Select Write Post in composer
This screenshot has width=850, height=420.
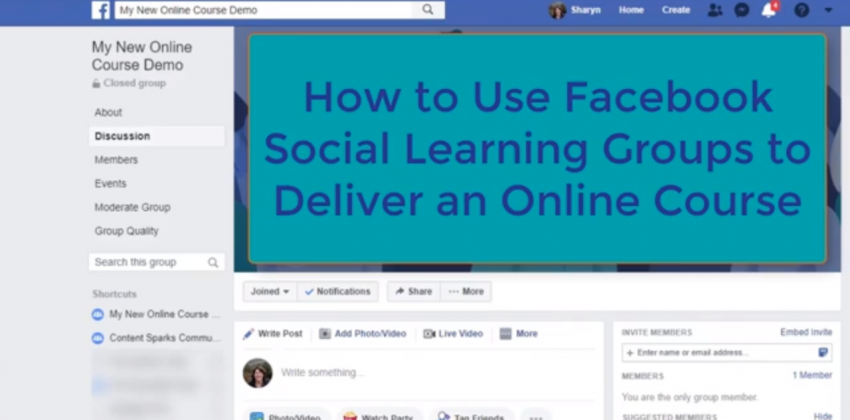click(280, 334)
